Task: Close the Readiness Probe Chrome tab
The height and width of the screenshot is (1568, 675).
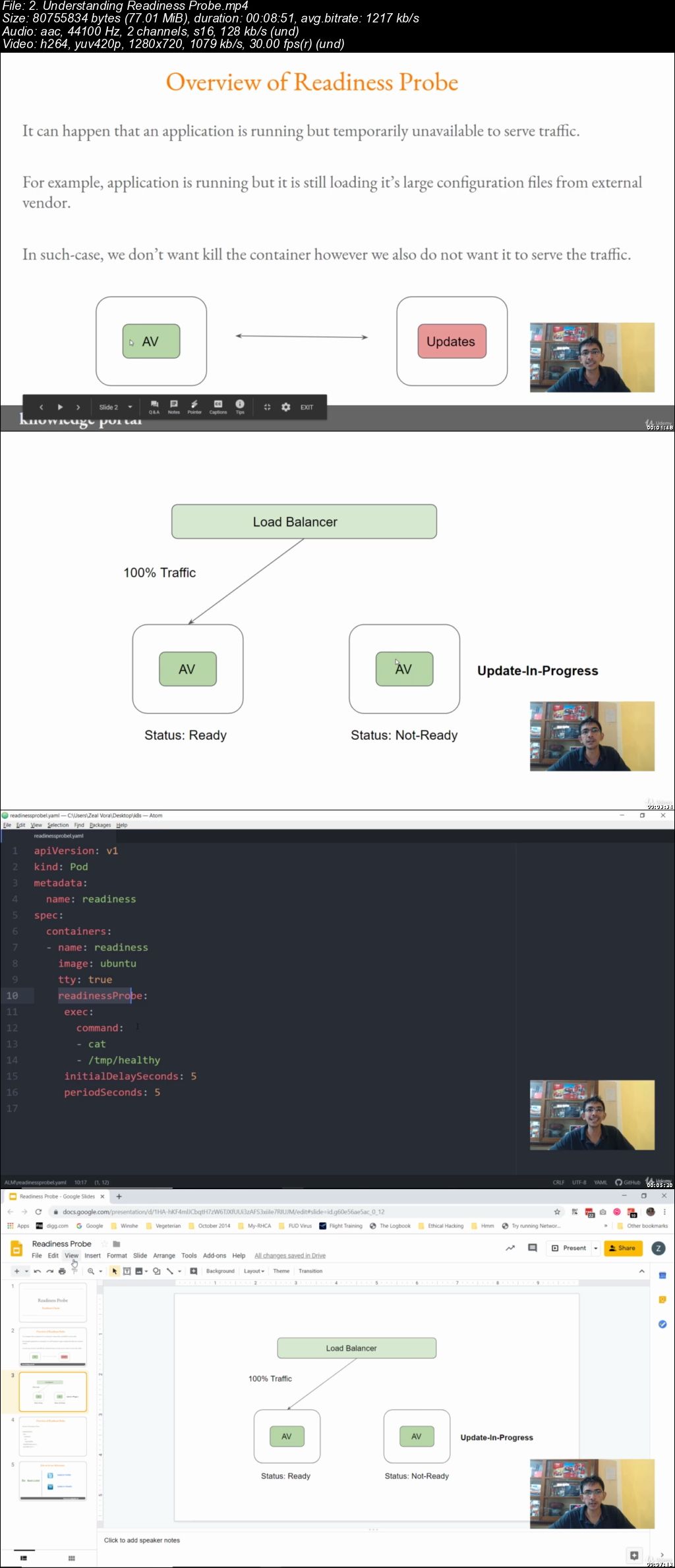Action: point(102,1196)
